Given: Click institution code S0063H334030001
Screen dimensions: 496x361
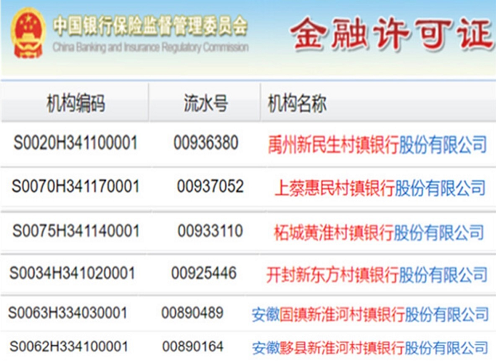Looking at the screenshot, I should 68,313.
